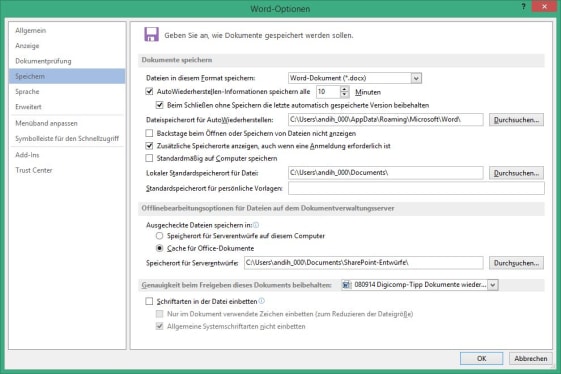Toggle AutoWiederherstellen-Informationen speichern checkbox

point(149,91)
